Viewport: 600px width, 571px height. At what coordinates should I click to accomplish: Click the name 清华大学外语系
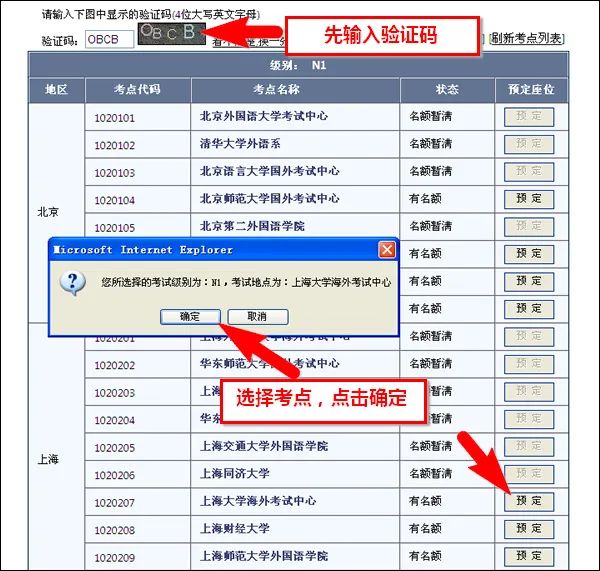240,144
